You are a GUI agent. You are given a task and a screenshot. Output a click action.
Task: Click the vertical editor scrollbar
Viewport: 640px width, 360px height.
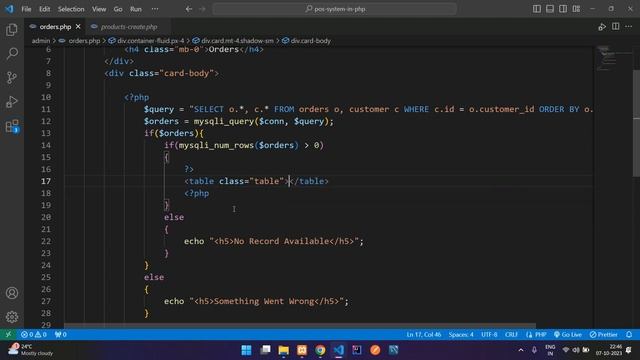636,122
